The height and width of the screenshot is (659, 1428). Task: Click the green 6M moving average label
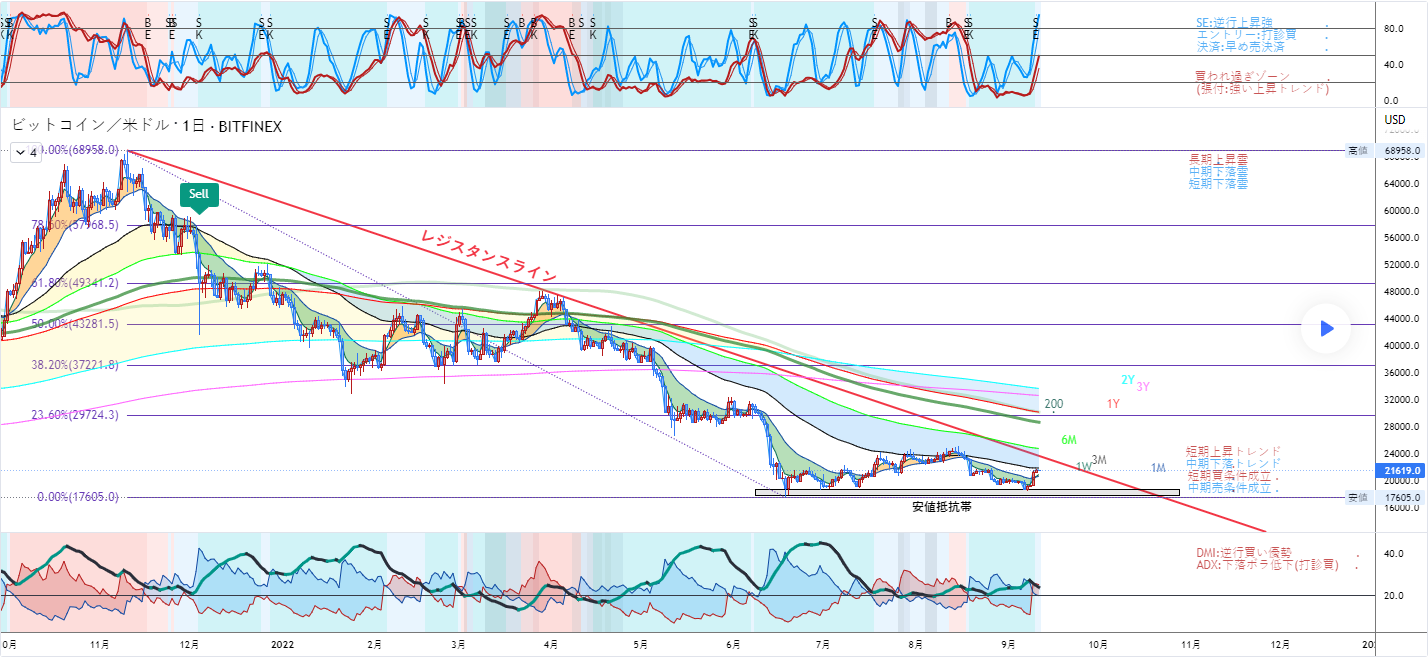(x=1069, y=440)
